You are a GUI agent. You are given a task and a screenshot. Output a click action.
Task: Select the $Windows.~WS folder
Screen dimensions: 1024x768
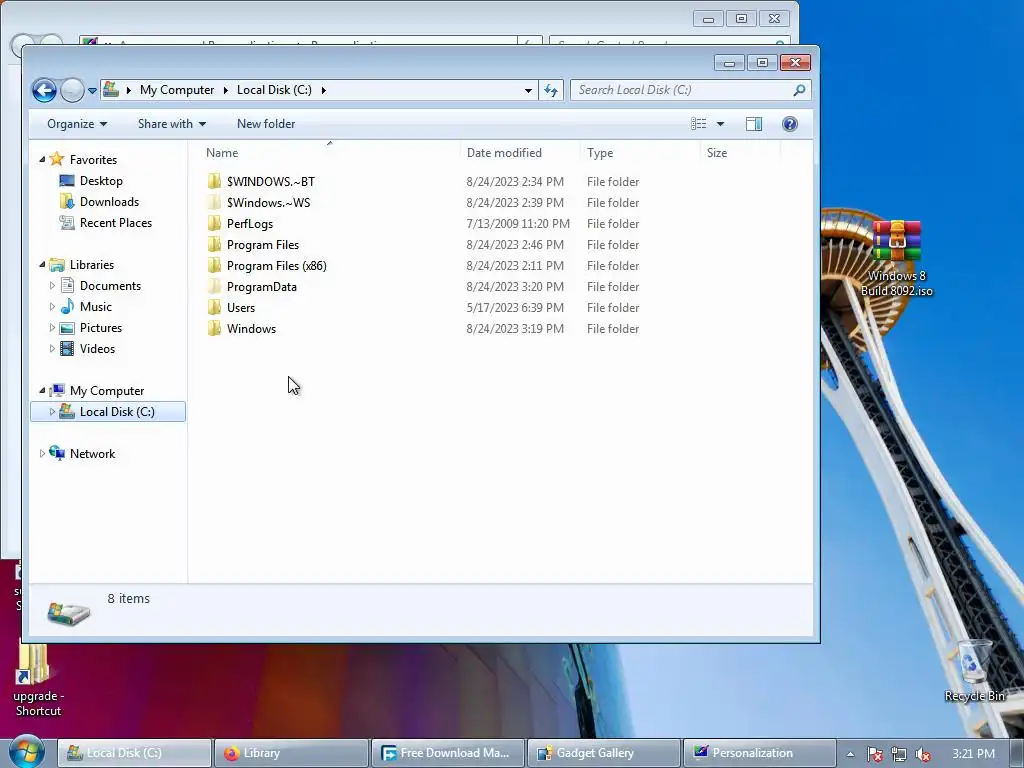(x=268, y=202)
